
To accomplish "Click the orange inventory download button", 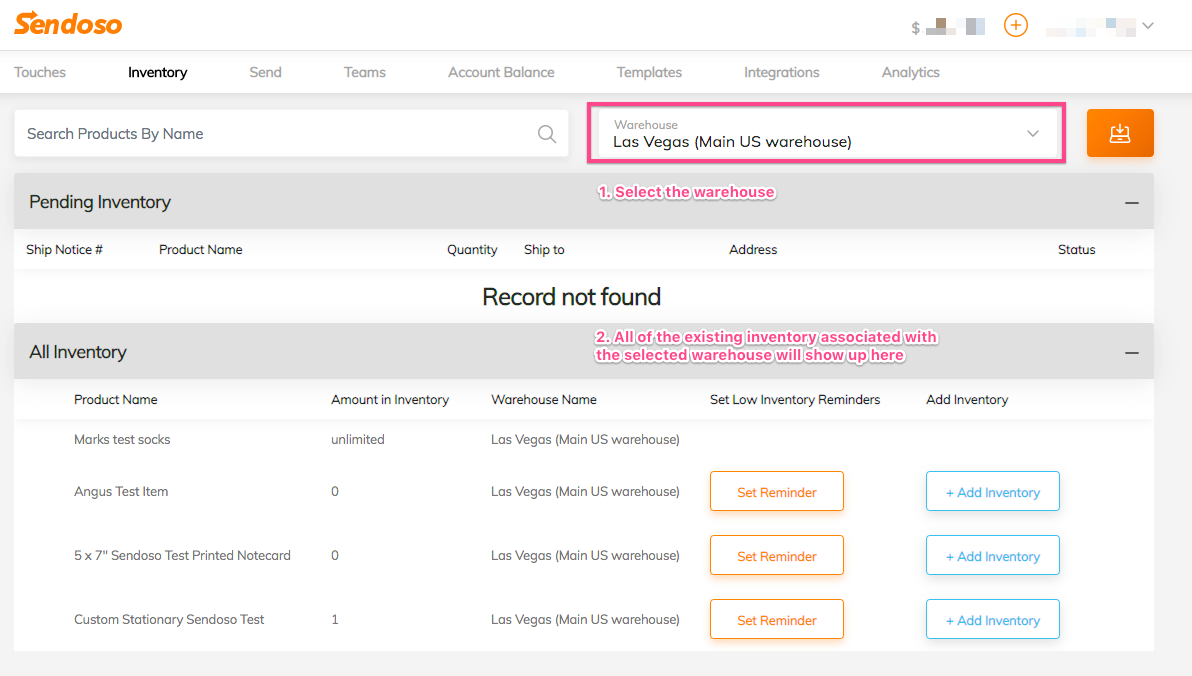I will 1120,133.
